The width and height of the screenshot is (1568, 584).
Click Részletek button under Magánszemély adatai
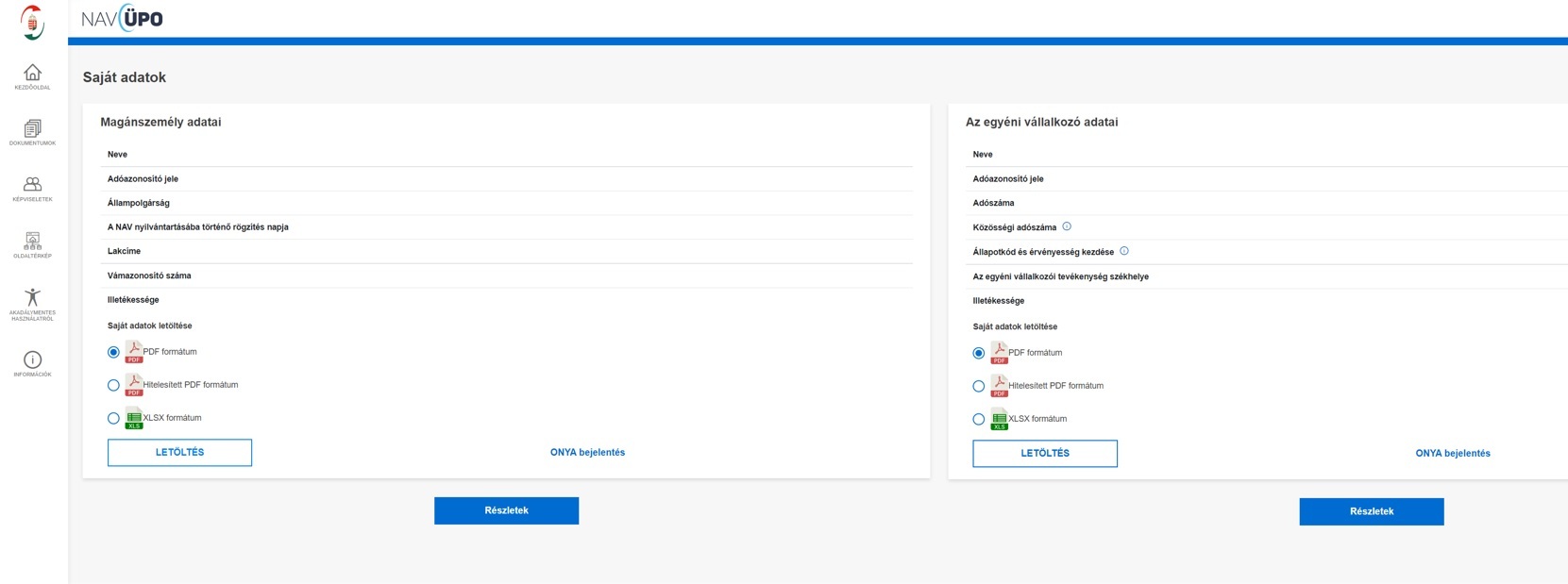[x=506, y=510]
